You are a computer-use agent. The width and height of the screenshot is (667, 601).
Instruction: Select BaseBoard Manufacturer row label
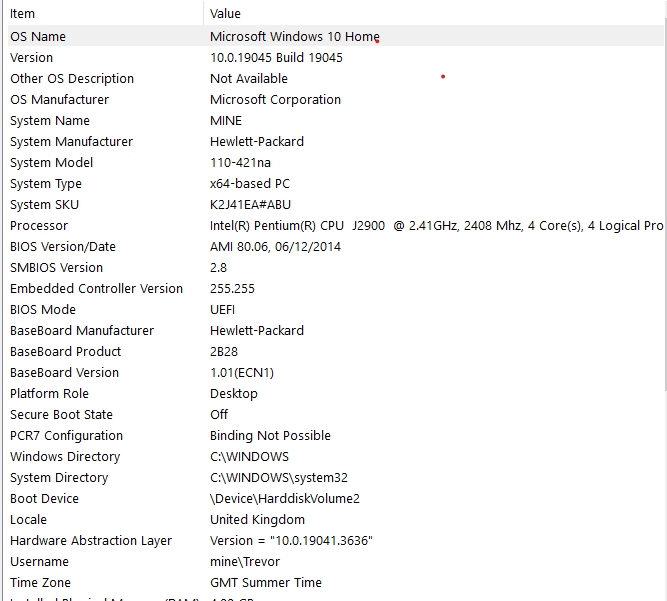point(82,330)
